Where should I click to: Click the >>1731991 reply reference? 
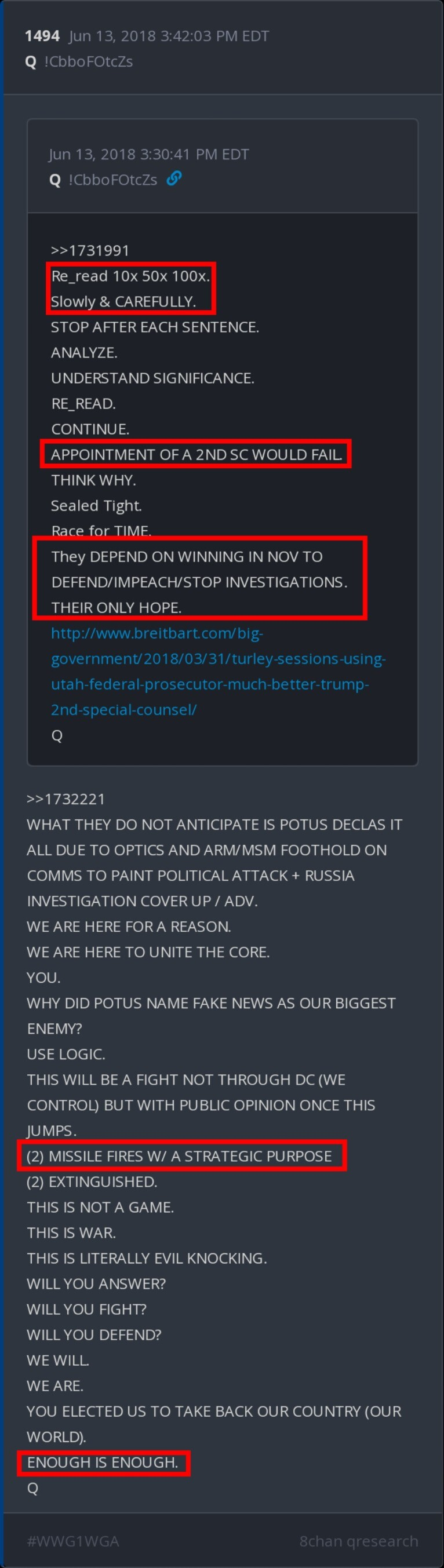(90, 250)
